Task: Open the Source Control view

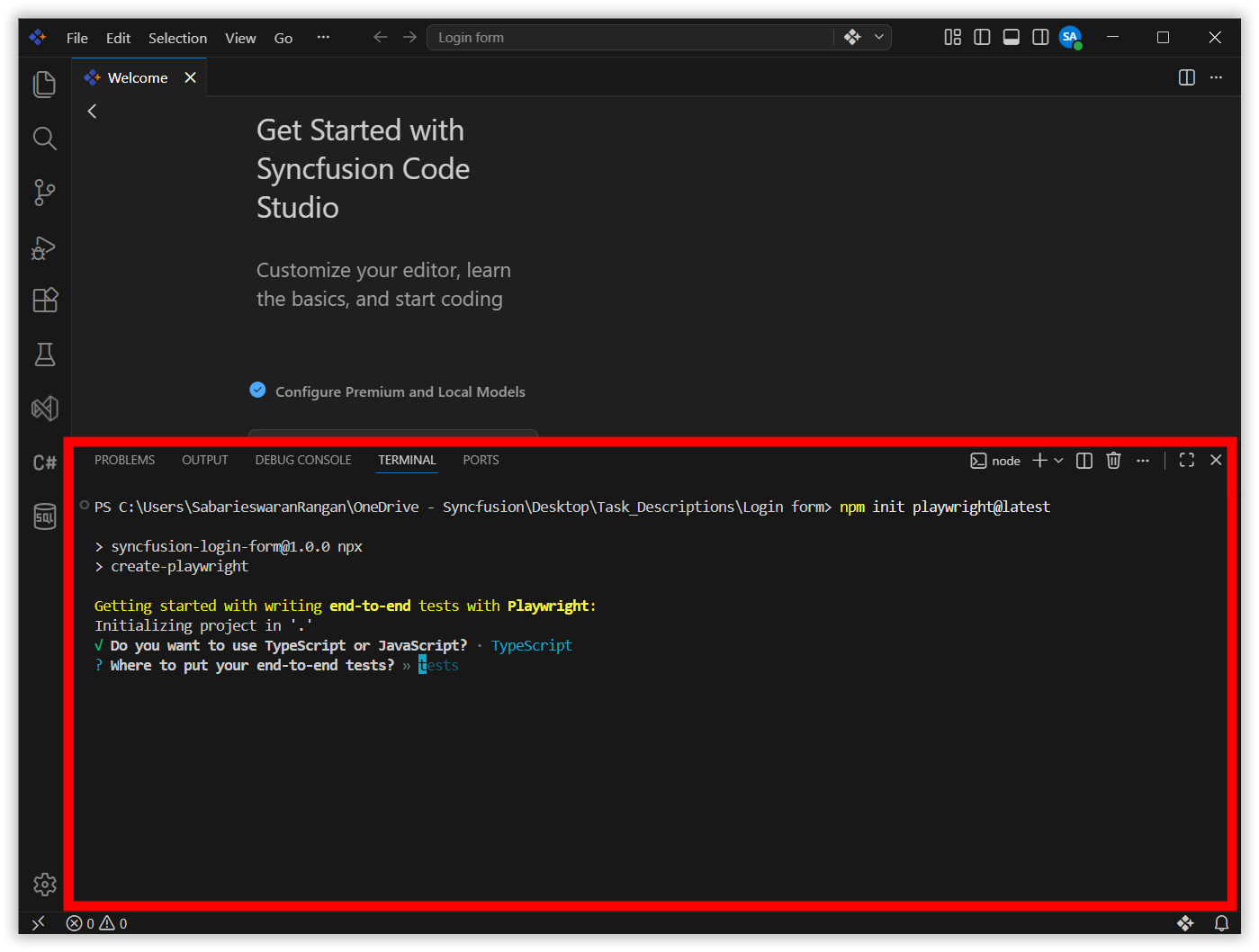Action: coord(44,192)
